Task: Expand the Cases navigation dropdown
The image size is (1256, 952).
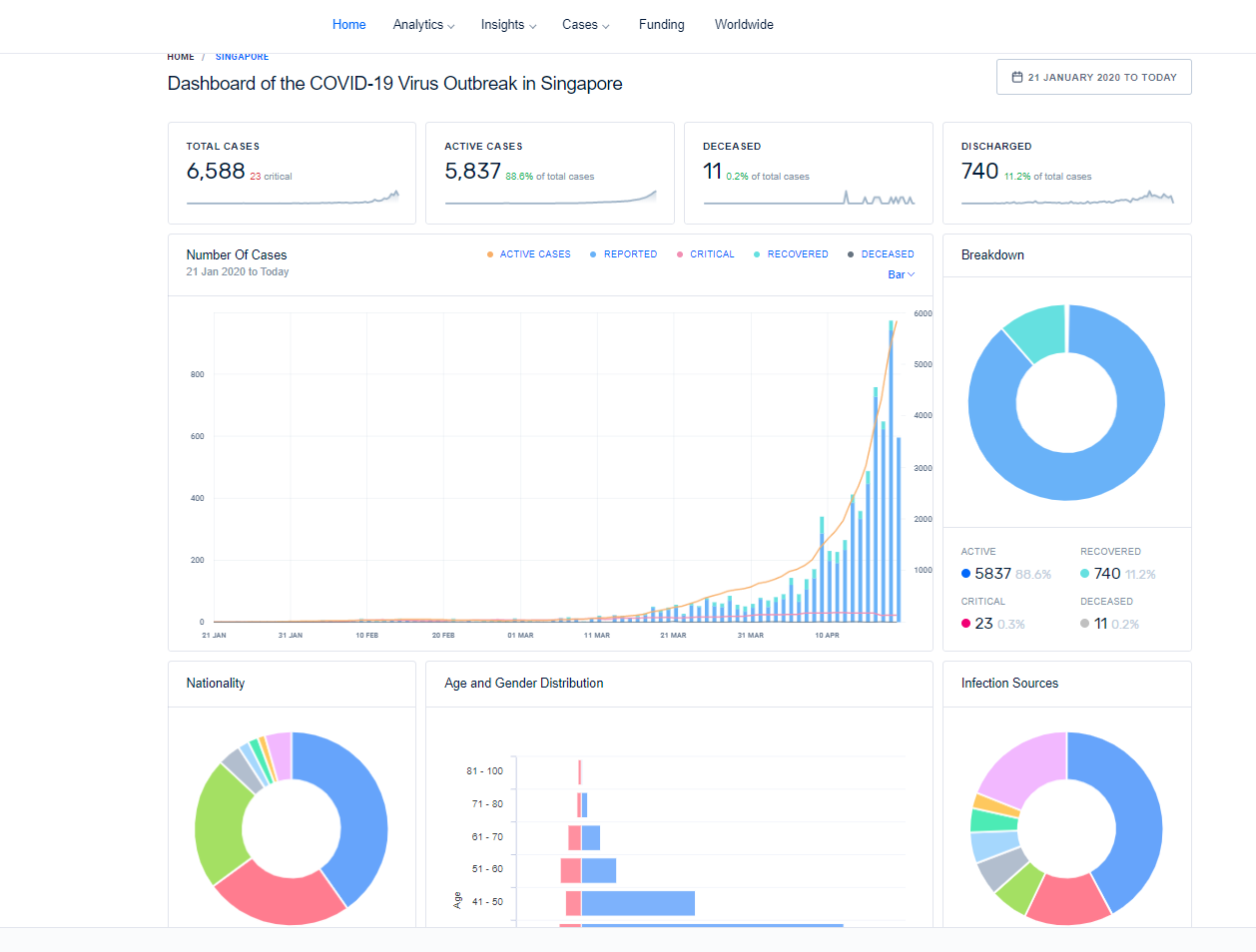Action: [585, 25]
